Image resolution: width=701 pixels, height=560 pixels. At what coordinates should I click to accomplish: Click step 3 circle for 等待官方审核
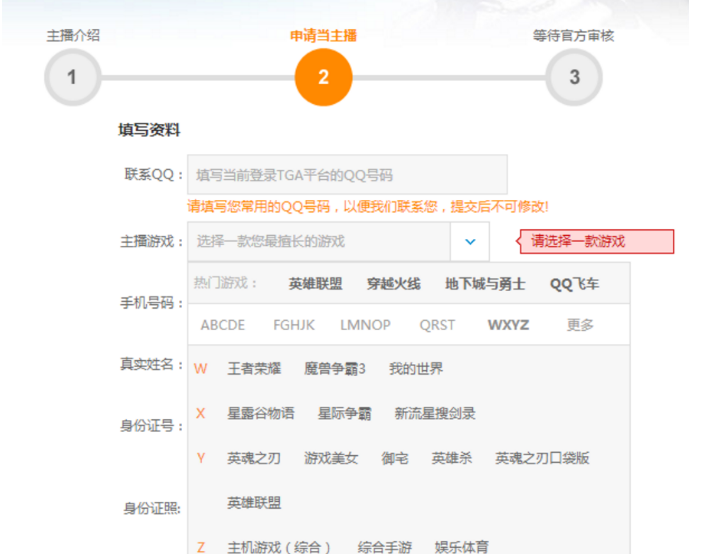pos(574,77)
